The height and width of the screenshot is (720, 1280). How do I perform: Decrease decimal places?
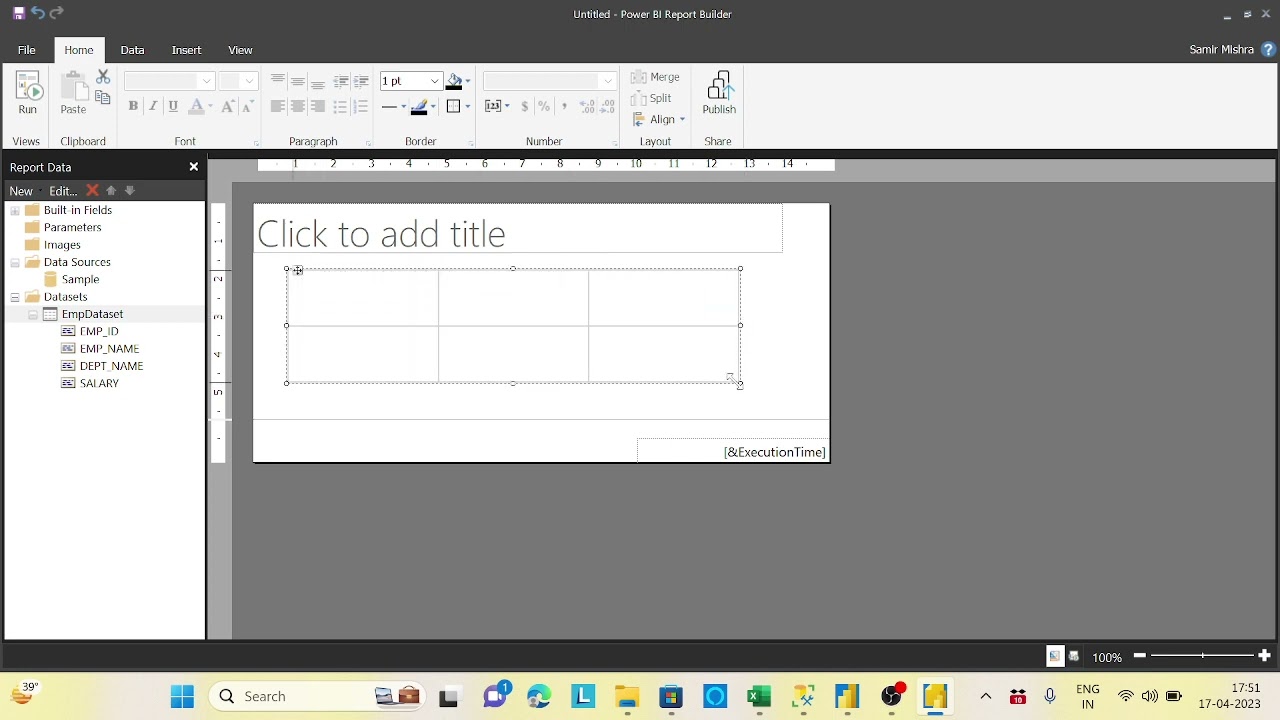[x=608, y=106]
